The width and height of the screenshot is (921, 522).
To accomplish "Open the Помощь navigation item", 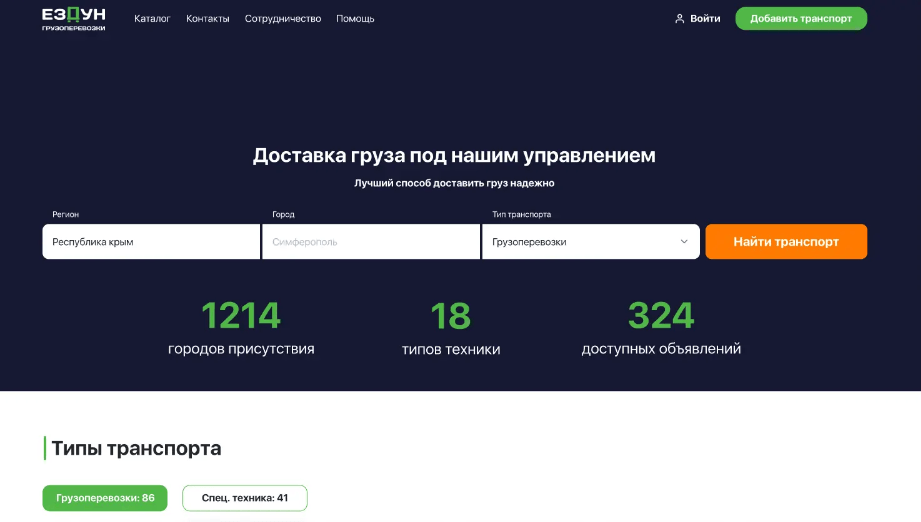I will coord(355,19).
